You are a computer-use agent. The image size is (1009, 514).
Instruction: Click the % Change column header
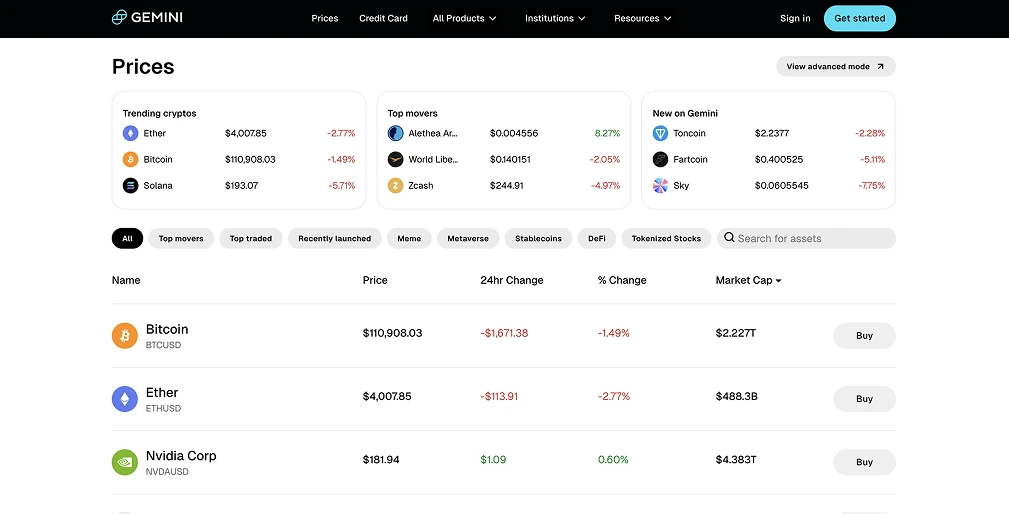click(x=622, y=280)
